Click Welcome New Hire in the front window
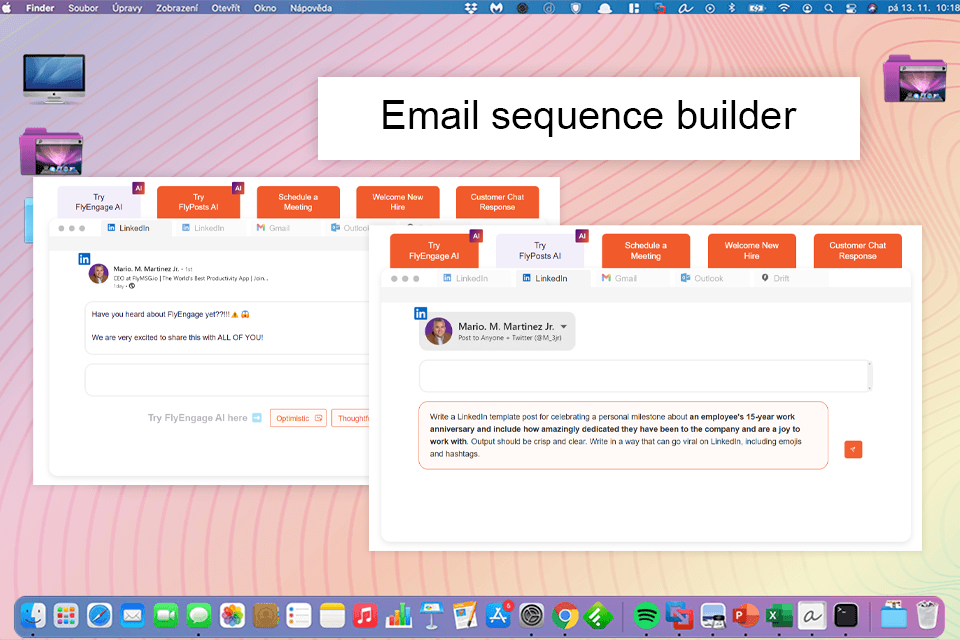The height and width of the screenshot is (640, 960). [752, 250]
